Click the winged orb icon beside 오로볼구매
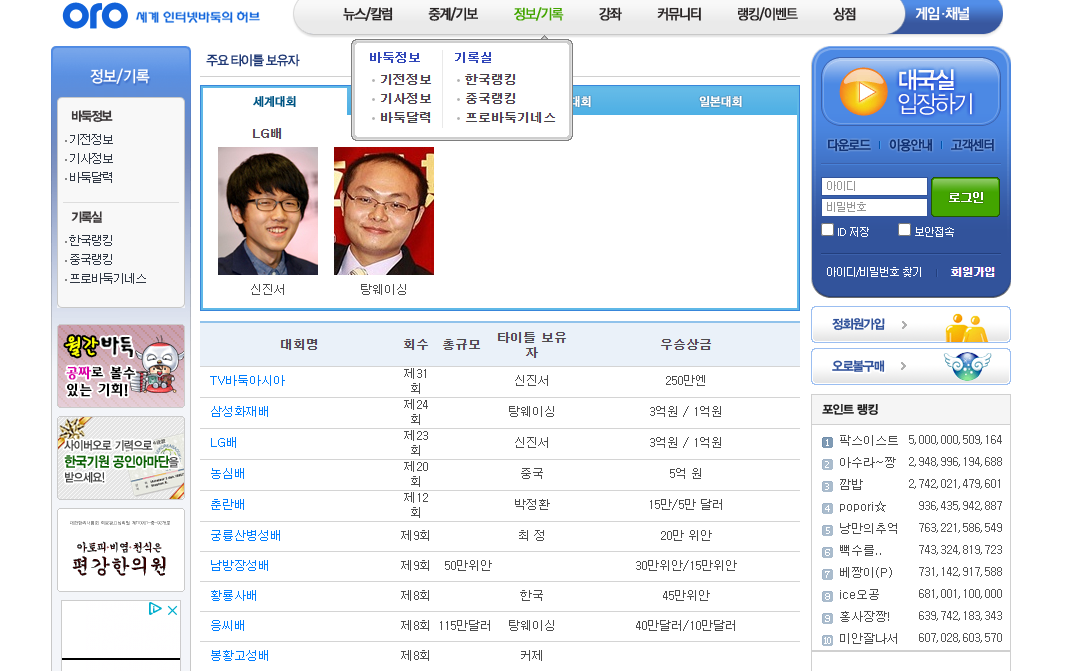 966,366
